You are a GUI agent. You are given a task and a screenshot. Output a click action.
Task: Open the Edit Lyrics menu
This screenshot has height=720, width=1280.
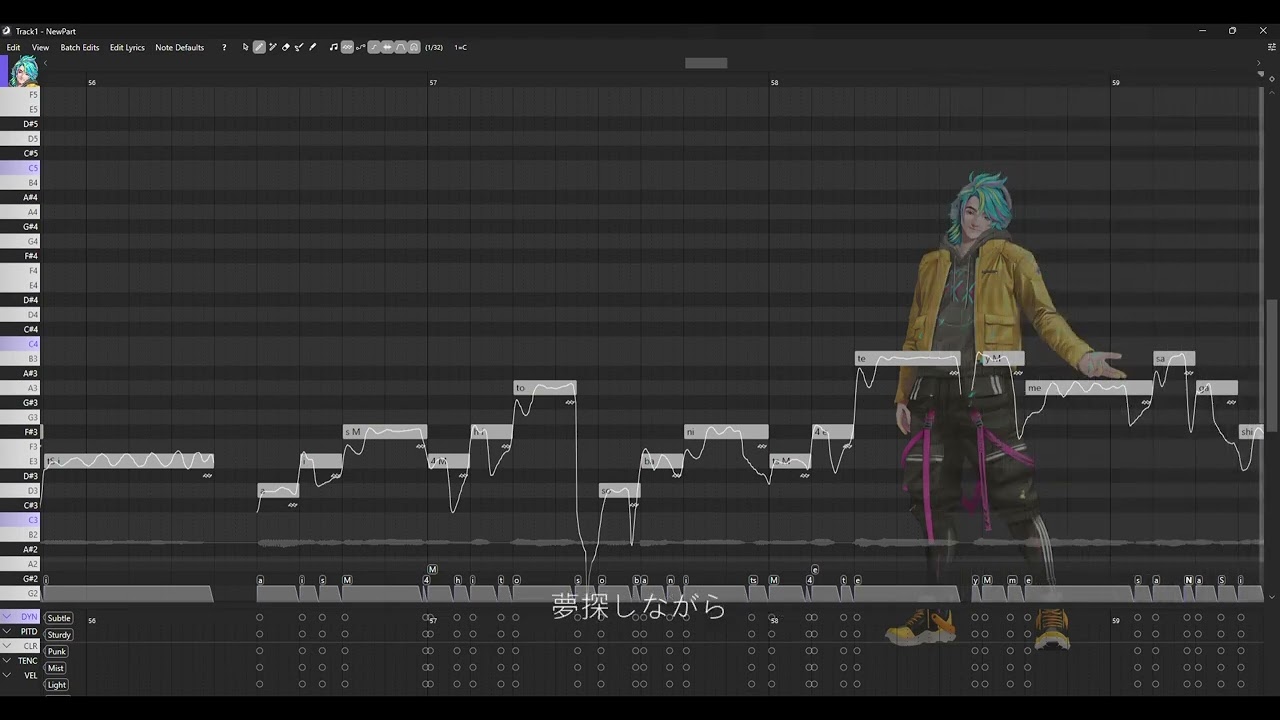coord(127,47)
